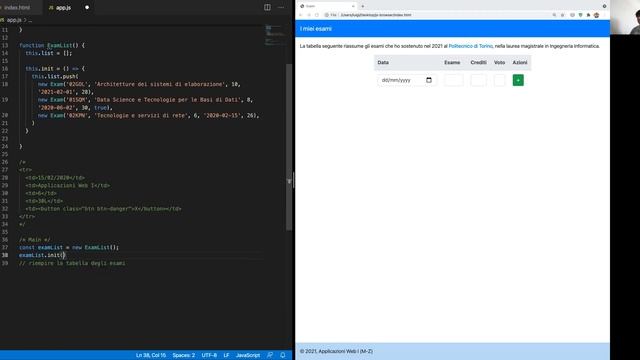Click the Azioni column header
Viewport: 640px width, 360px height.
point(520,62)
